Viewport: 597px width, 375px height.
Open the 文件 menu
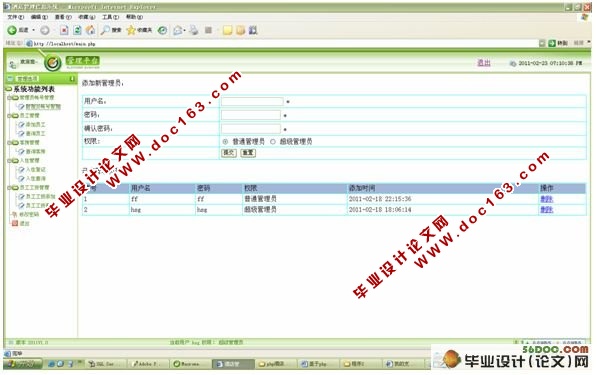pyautogui.click(x=15, y=17)
